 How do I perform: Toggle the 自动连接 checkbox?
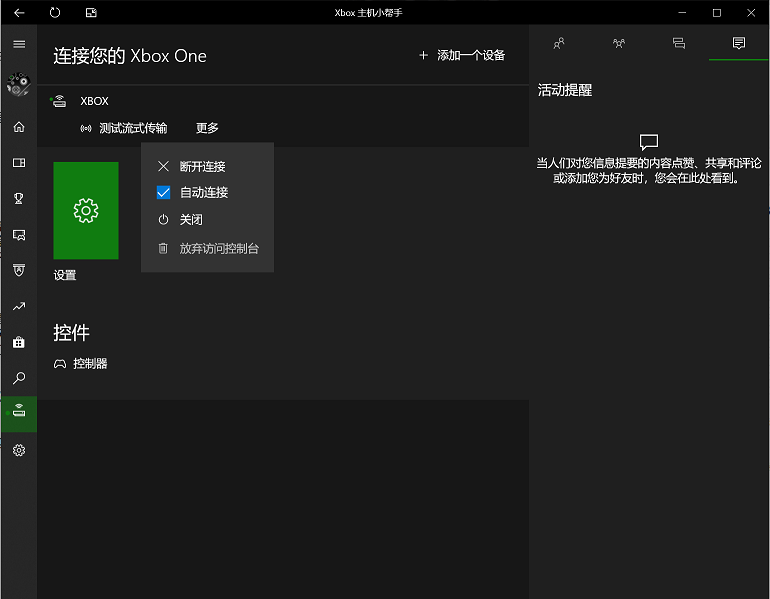pyautogui.click(x=164, y=192)
